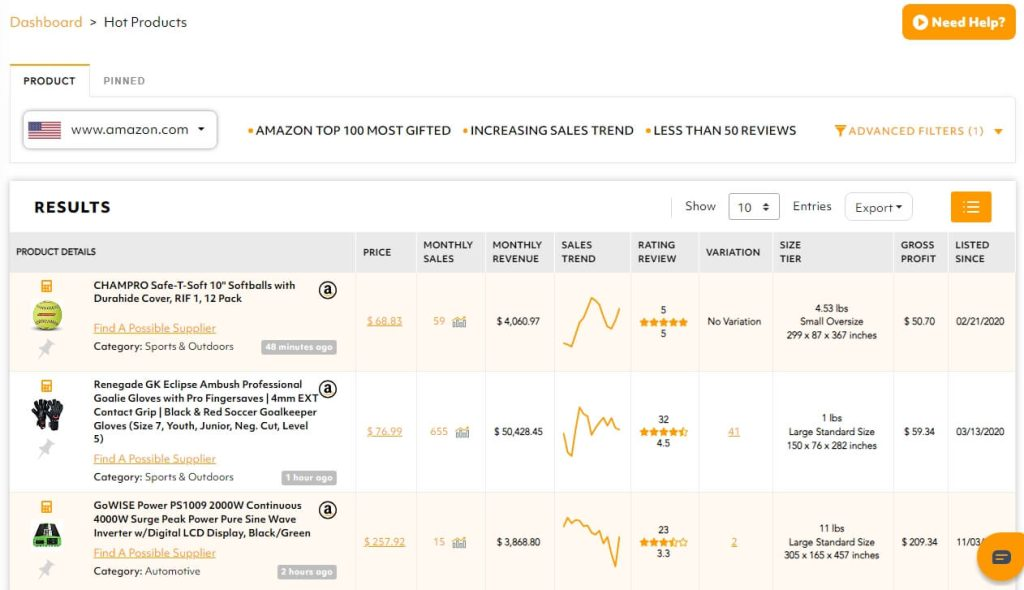The width and height of the screenshot is (1024, 590).
Task: Find a possible supplier for CHAMPRO Softballs
Action: (x=155, y=328)
